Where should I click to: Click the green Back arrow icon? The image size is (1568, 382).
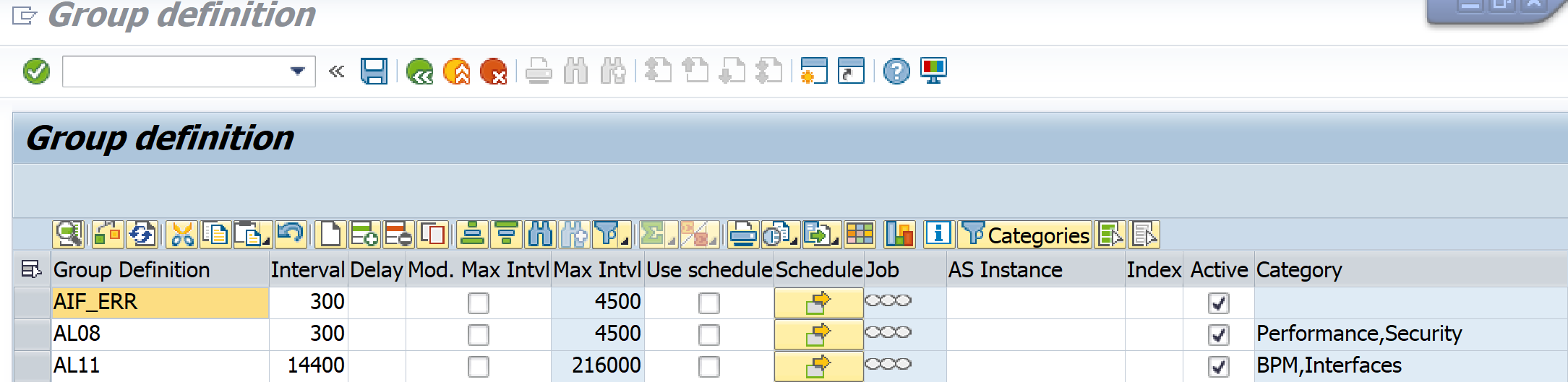[x=419, y=71]
